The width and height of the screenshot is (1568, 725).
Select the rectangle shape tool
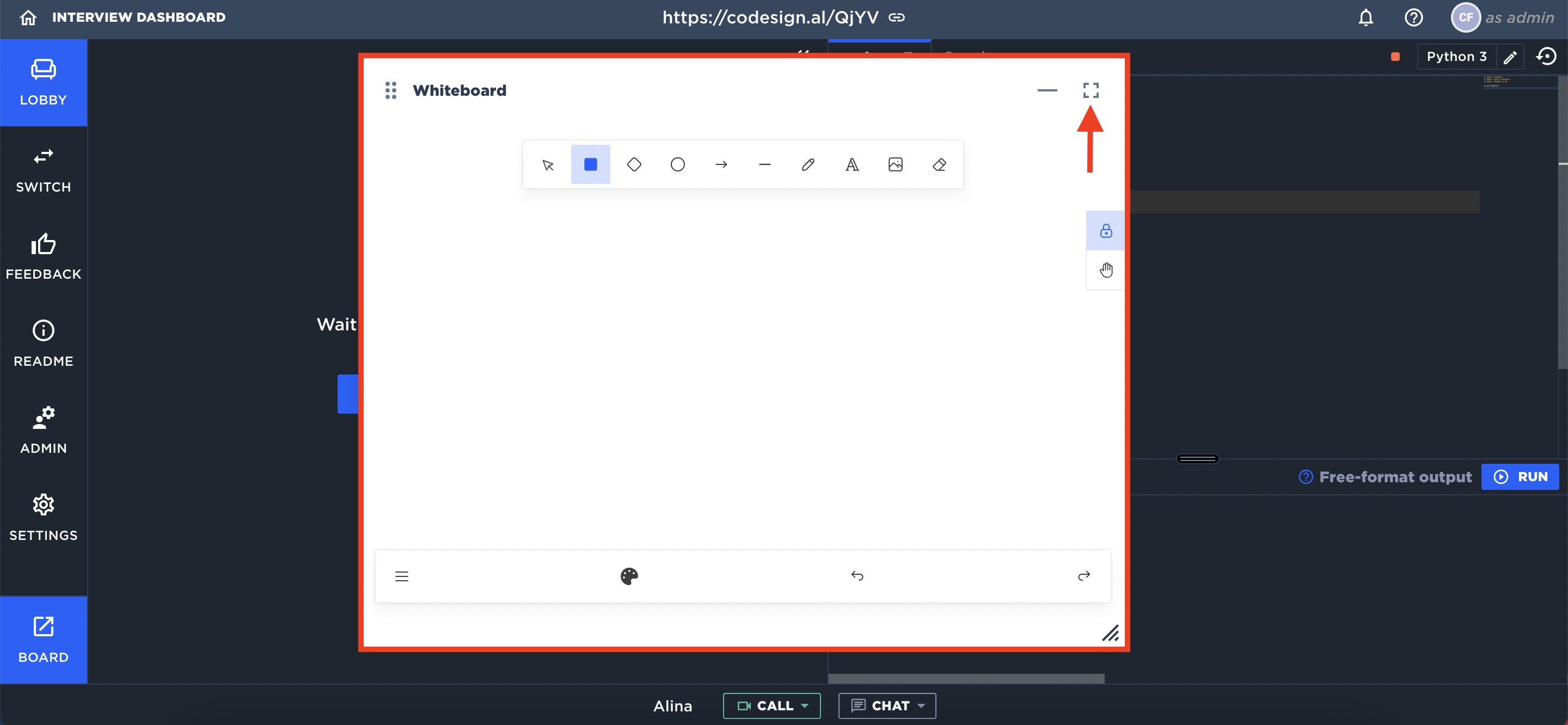coord(590,164)
